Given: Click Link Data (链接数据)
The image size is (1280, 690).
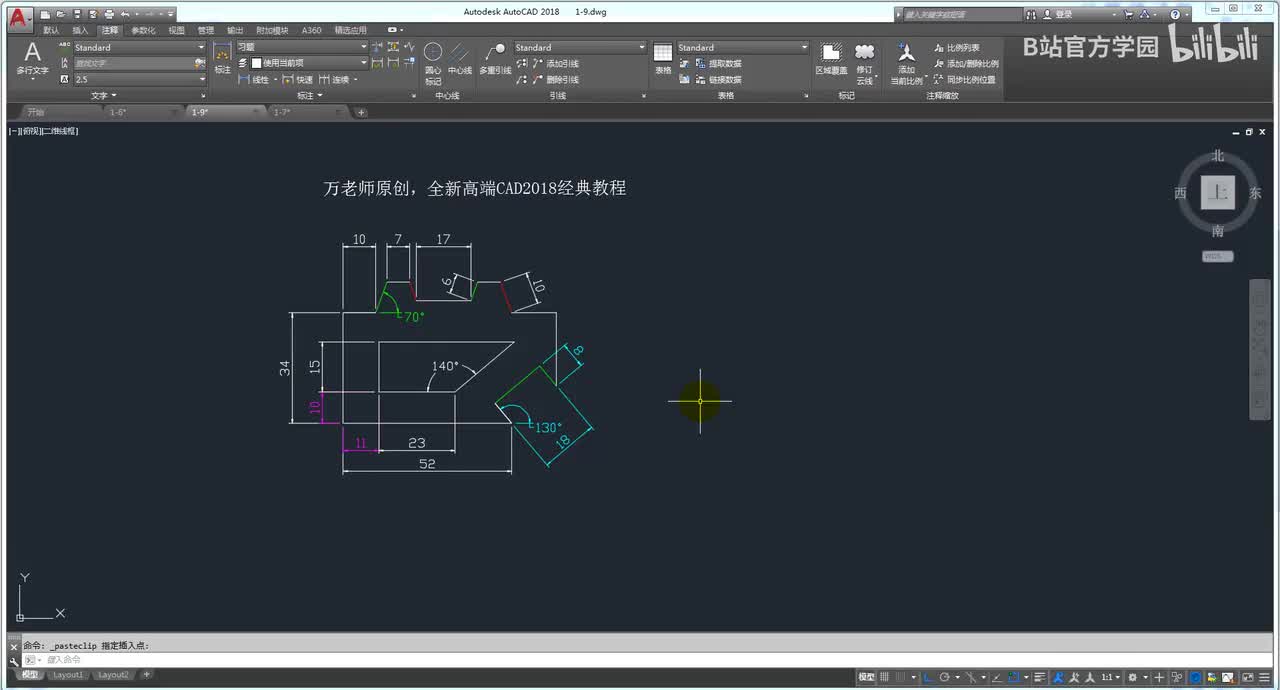Looking at the screenshot, I should [718, 80].
